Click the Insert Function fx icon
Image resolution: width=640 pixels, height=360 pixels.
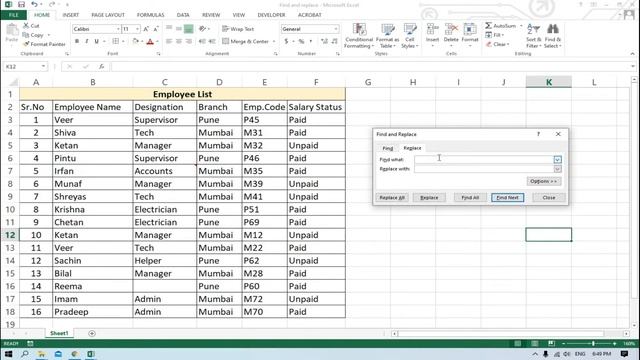(x=101, y=67)
